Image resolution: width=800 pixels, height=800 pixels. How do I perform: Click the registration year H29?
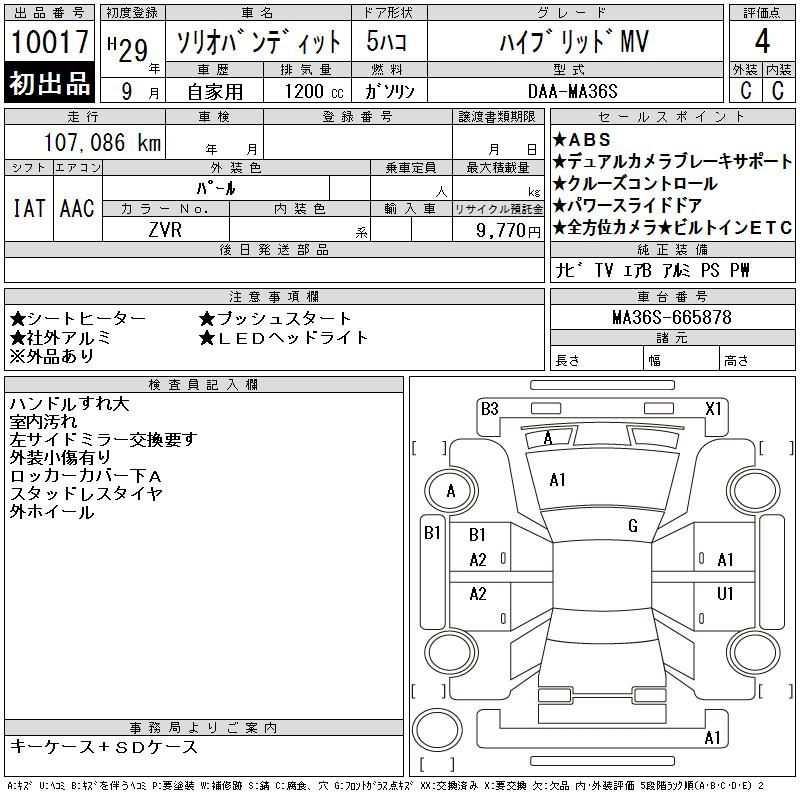point(128,50)
